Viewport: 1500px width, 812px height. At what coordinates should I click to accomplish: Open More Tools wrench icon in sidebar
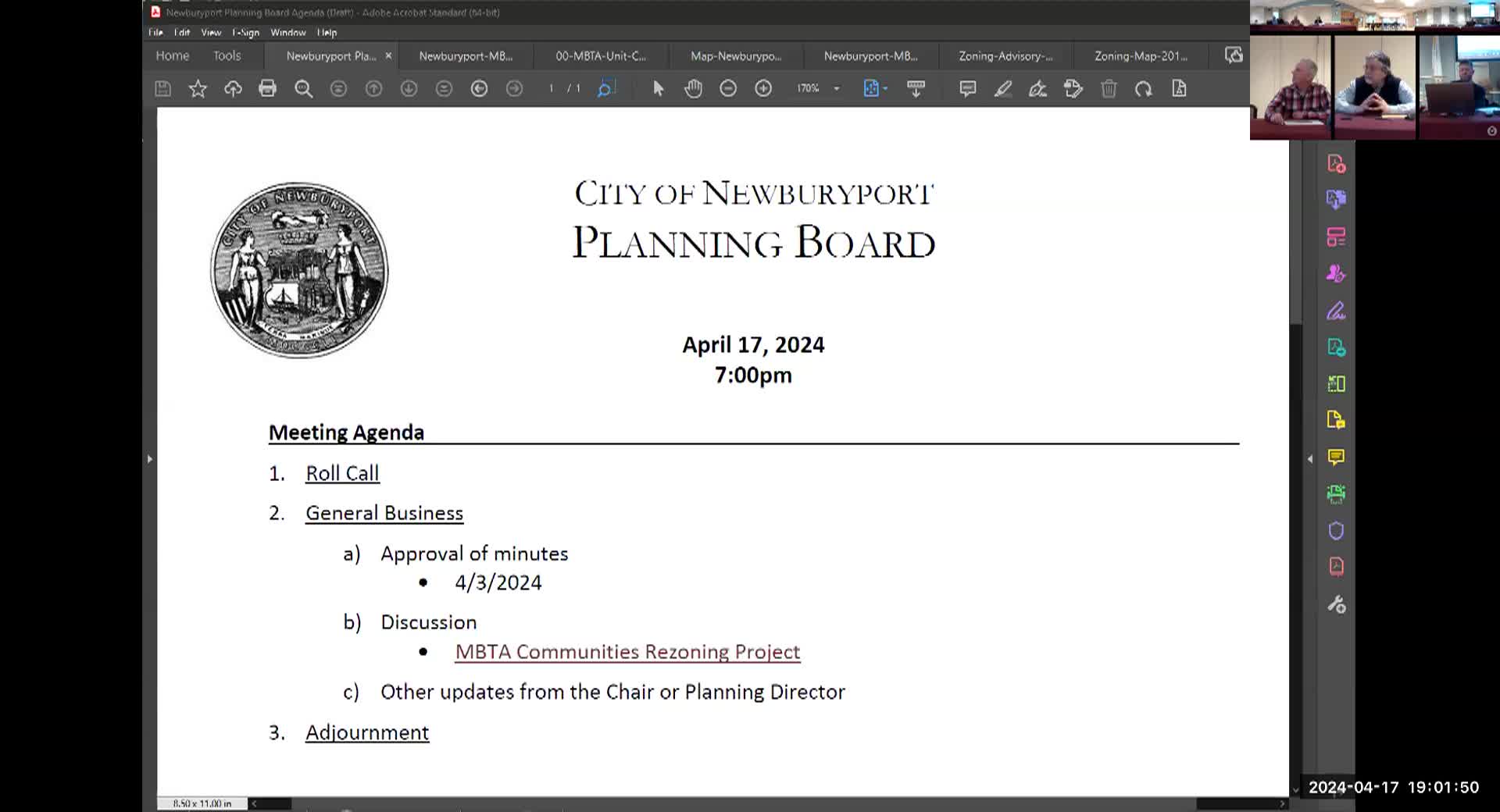tap(1336, 604)
